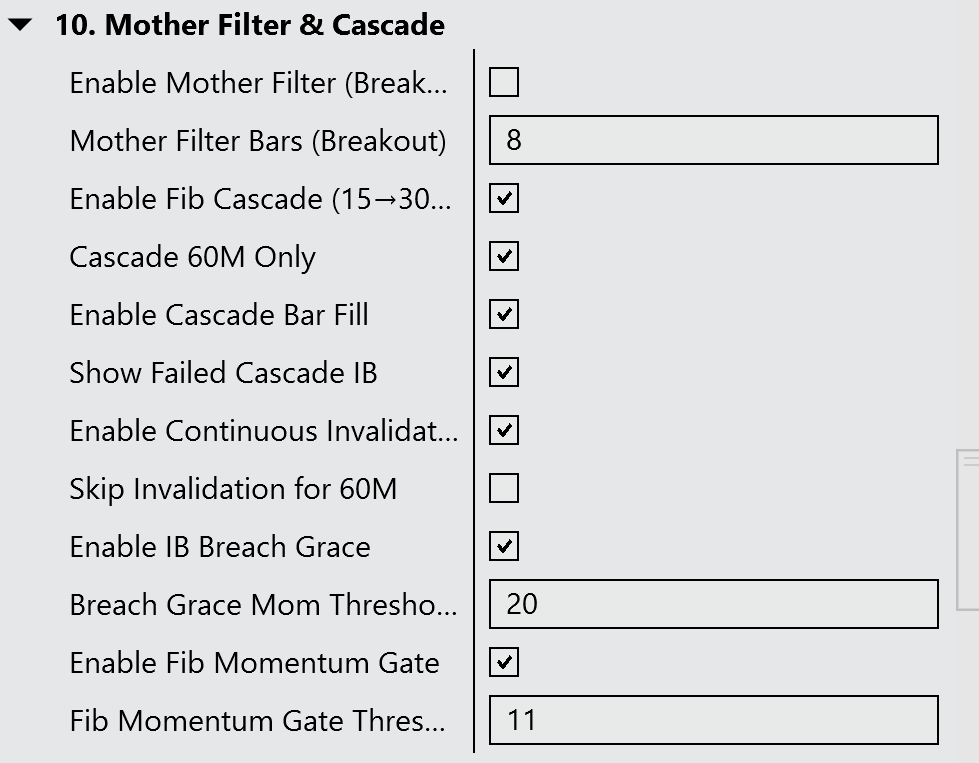Click the Show Failed Cascade IB label
Image resolution: width=979 pixels, height=763 pixels.
[x=223, y=373]
